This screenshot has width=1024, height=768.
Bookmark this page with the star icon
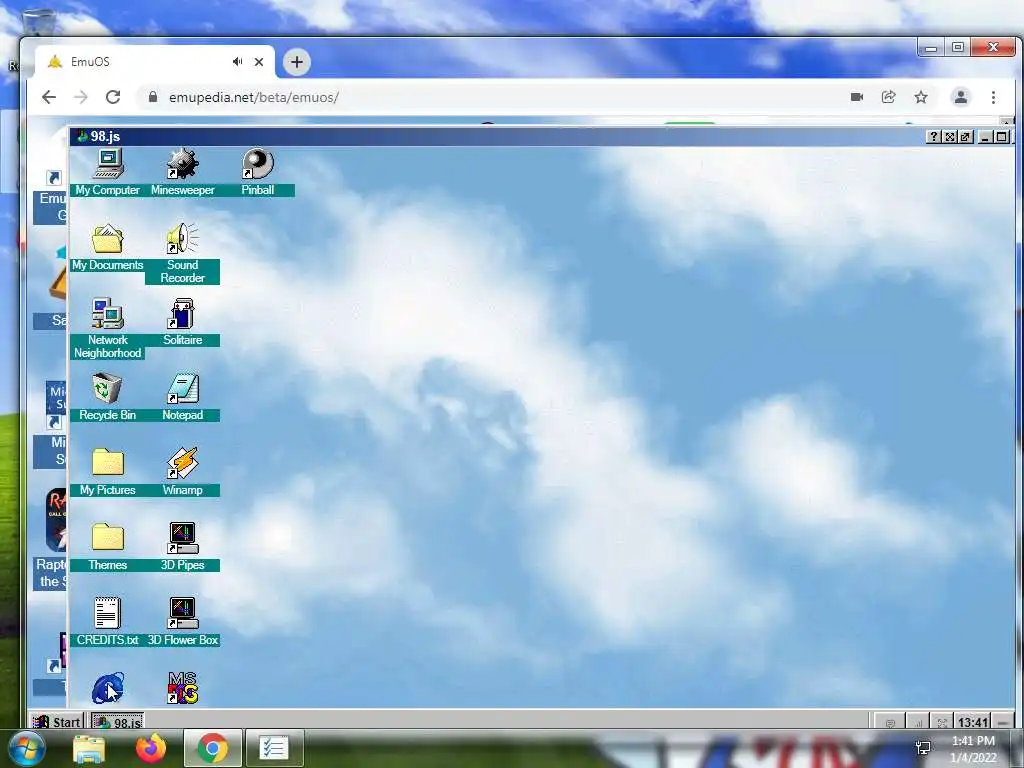tap(921, 97)
